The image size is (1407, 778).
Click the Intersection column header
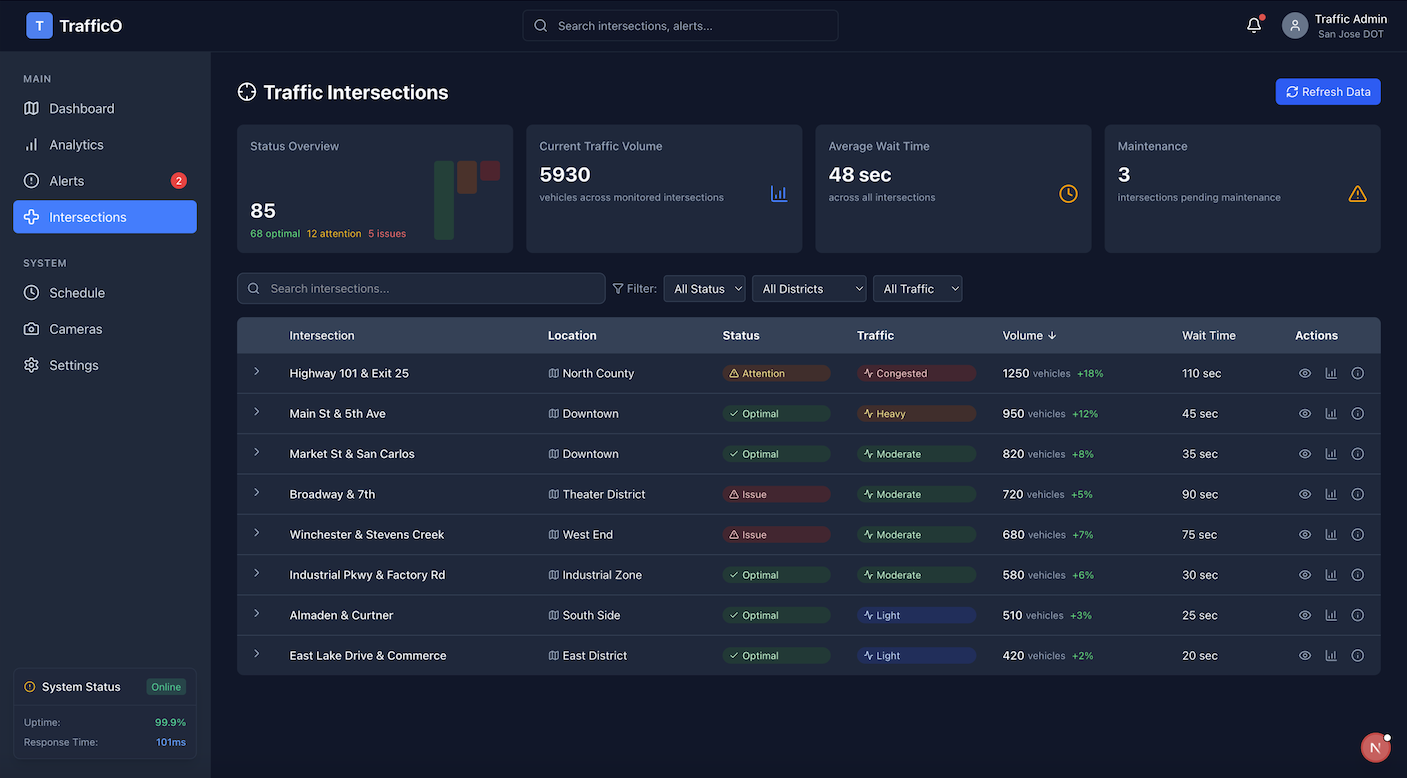coord(322,336)
